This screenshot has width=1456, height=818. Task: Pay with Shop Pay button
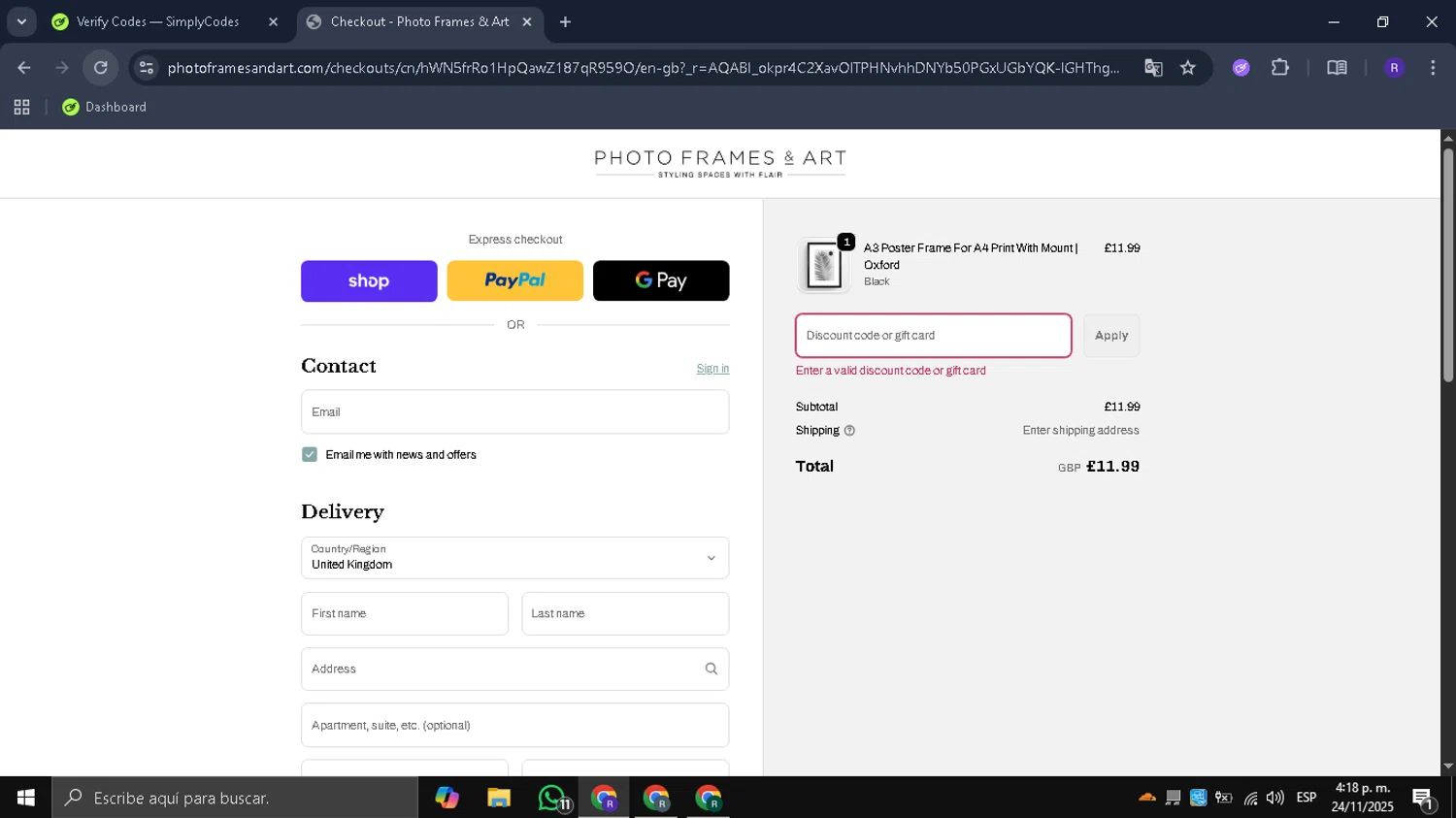pos(369,280)
